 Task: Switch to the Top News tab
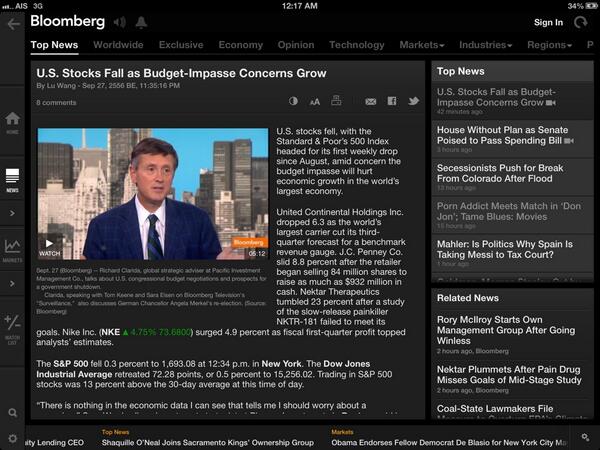tap(54, 45)
